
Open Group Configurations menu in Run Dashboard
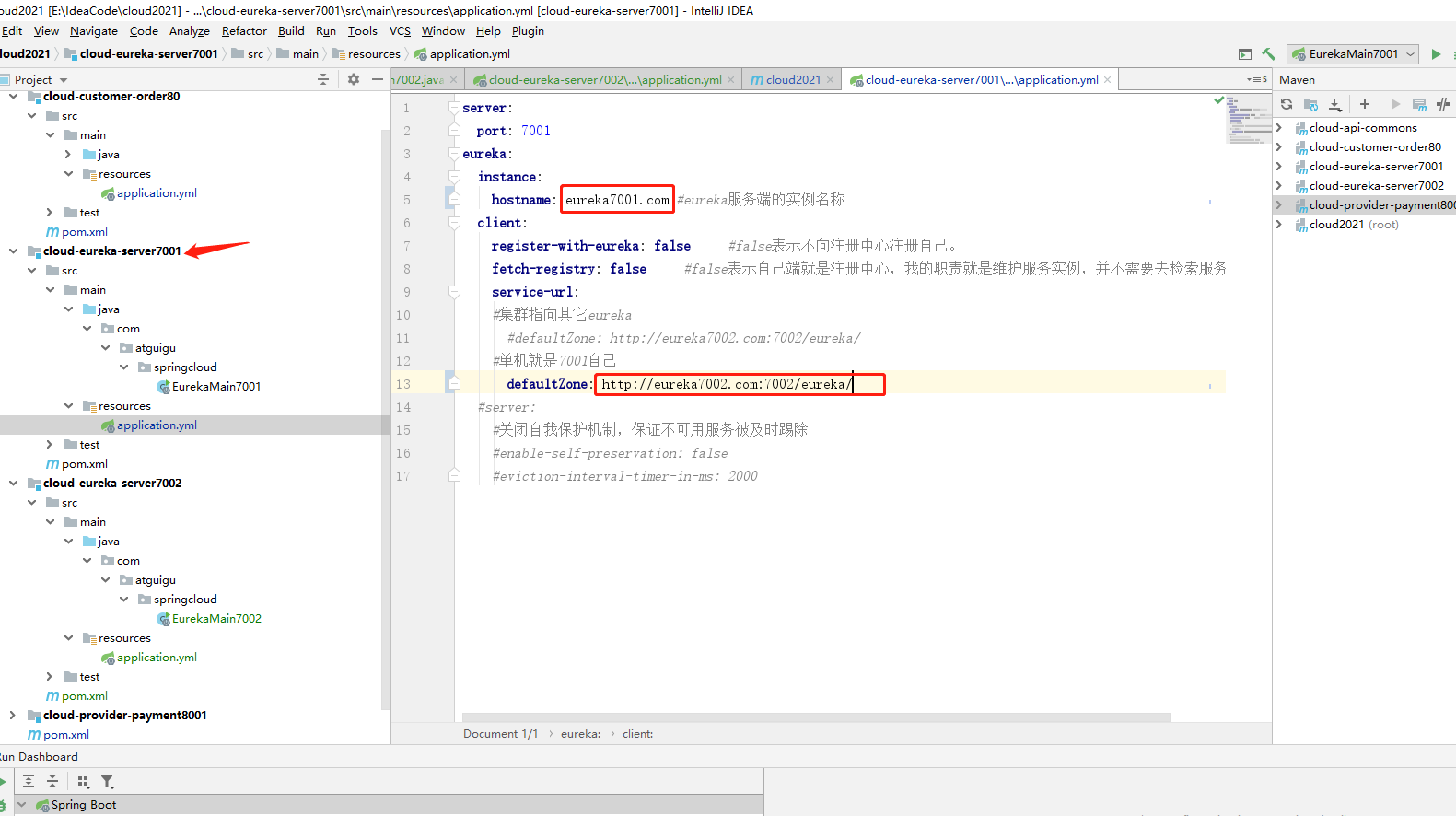click(84, 782)
